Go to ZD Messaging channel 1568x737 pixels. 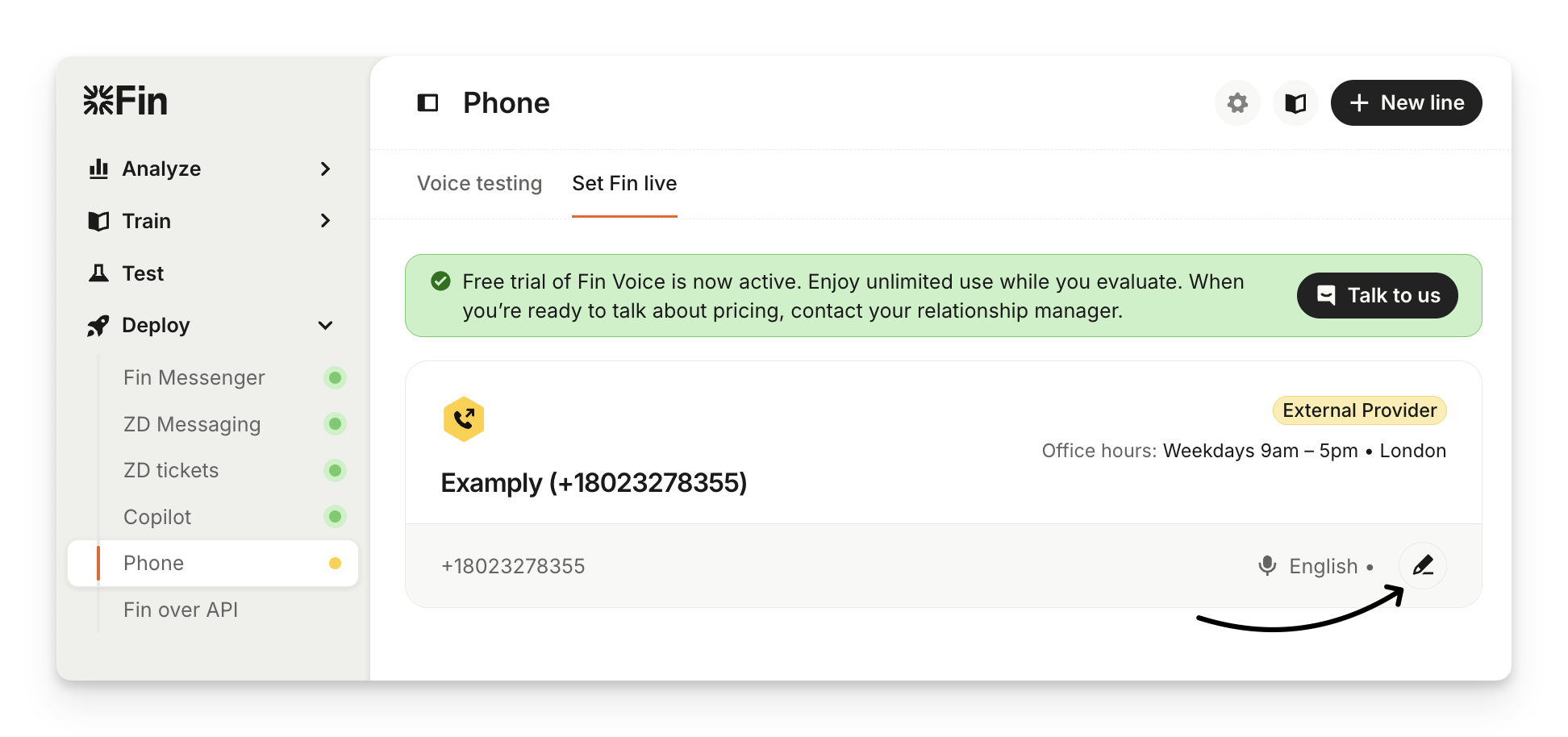click(x=192, y=424)
